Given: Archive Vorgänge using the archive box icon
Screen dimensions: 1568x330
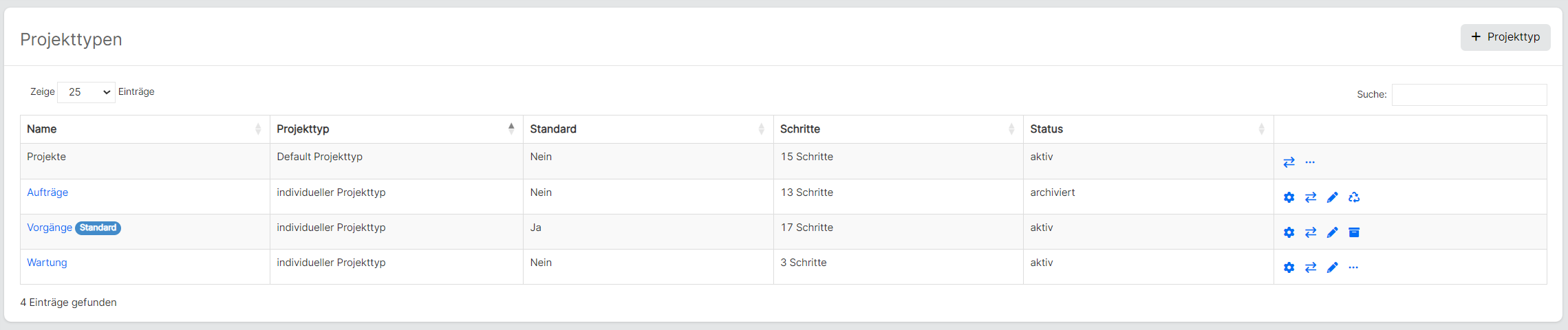Looking at the screenshot, I should [x=1354, y=232].
